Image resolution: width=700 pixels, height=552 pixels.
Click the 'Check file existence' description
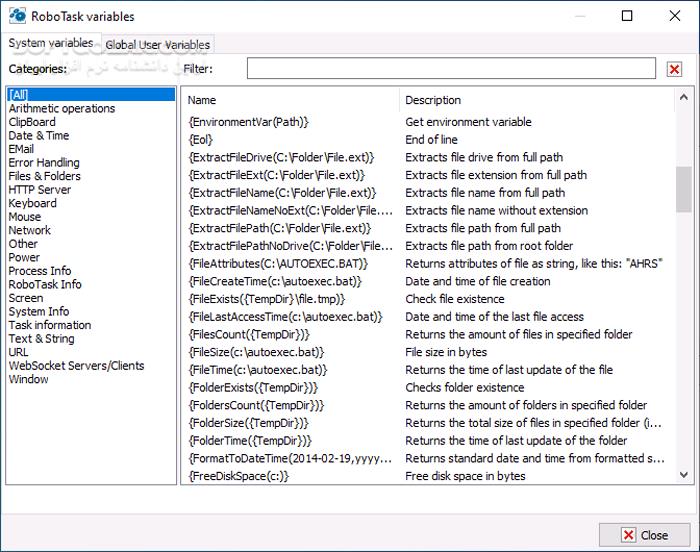455,299
